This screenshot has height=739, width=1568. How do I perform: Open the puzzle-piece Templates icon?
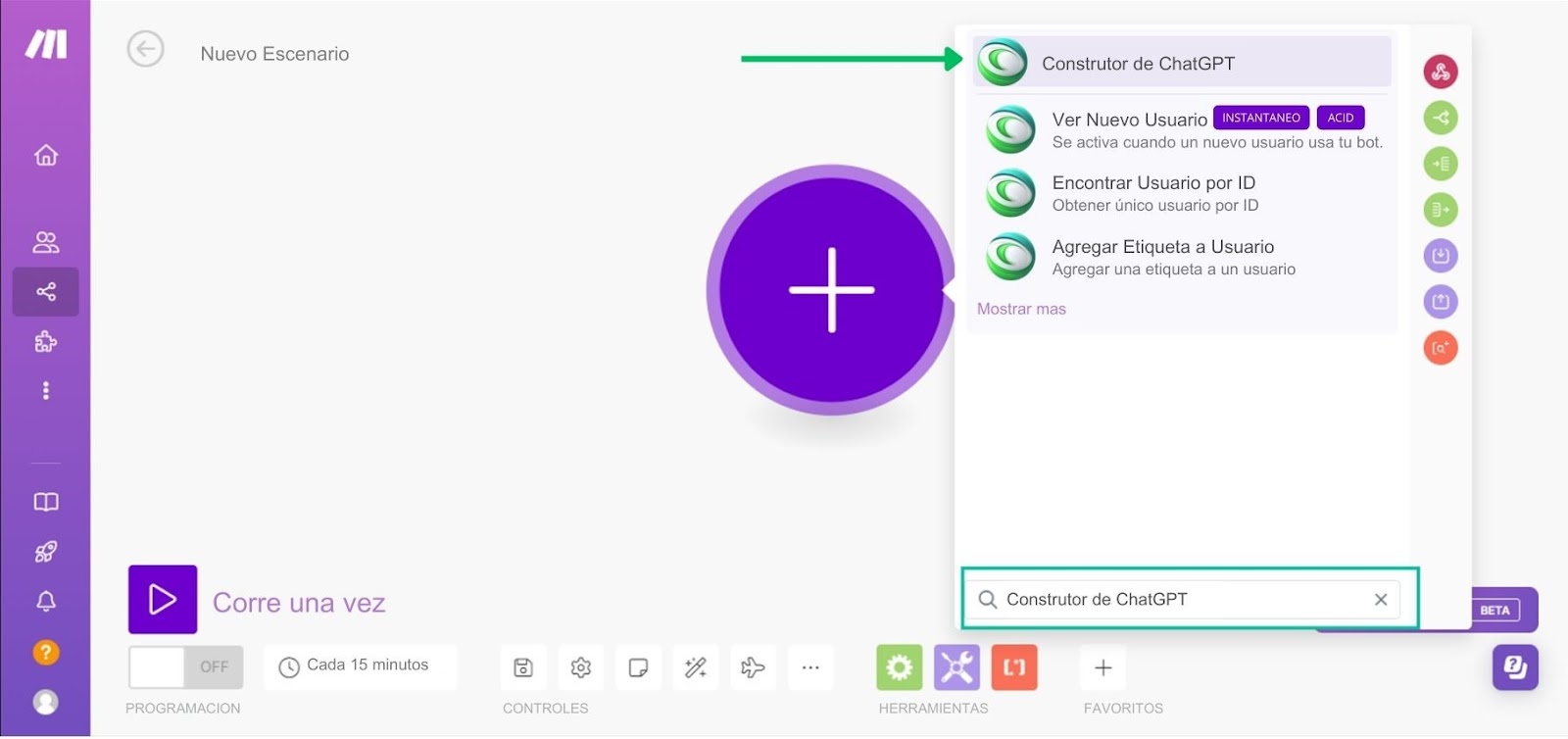(x=46, y=341)
